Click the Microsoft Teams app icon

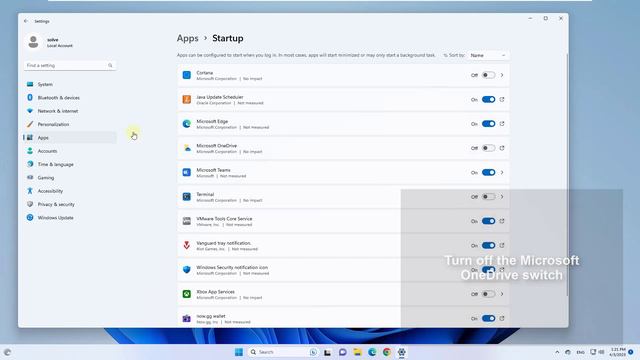(187, 172)
